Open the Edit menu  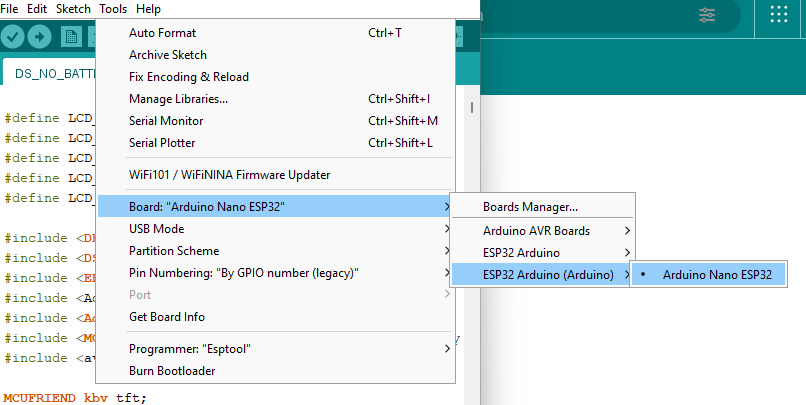[x=37, y=9]
